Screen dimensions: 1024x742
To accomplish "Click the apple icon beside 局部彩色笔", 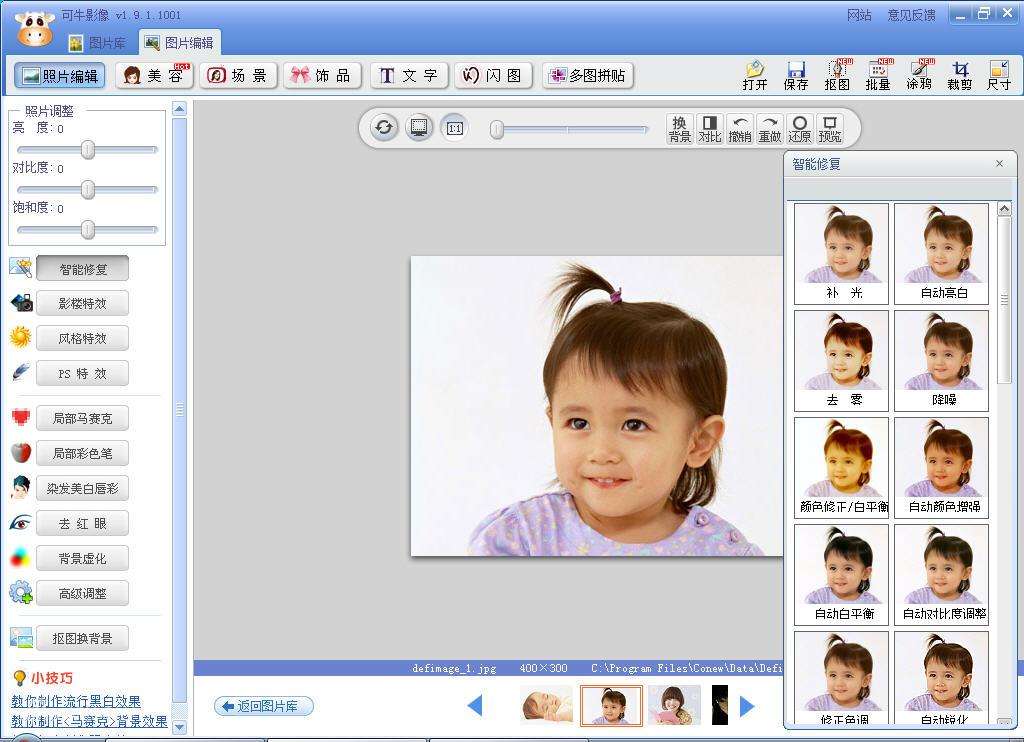I will point(21,452).
